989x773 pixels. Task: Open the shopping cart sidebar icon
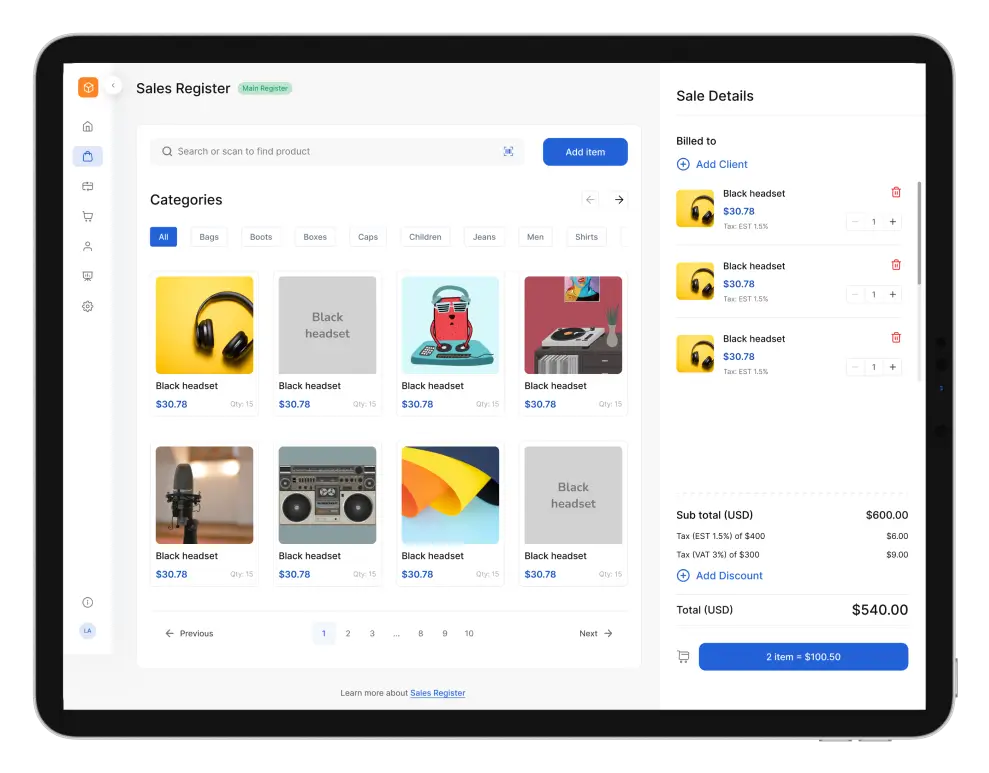pyautogui.click(x=88, y=216)
